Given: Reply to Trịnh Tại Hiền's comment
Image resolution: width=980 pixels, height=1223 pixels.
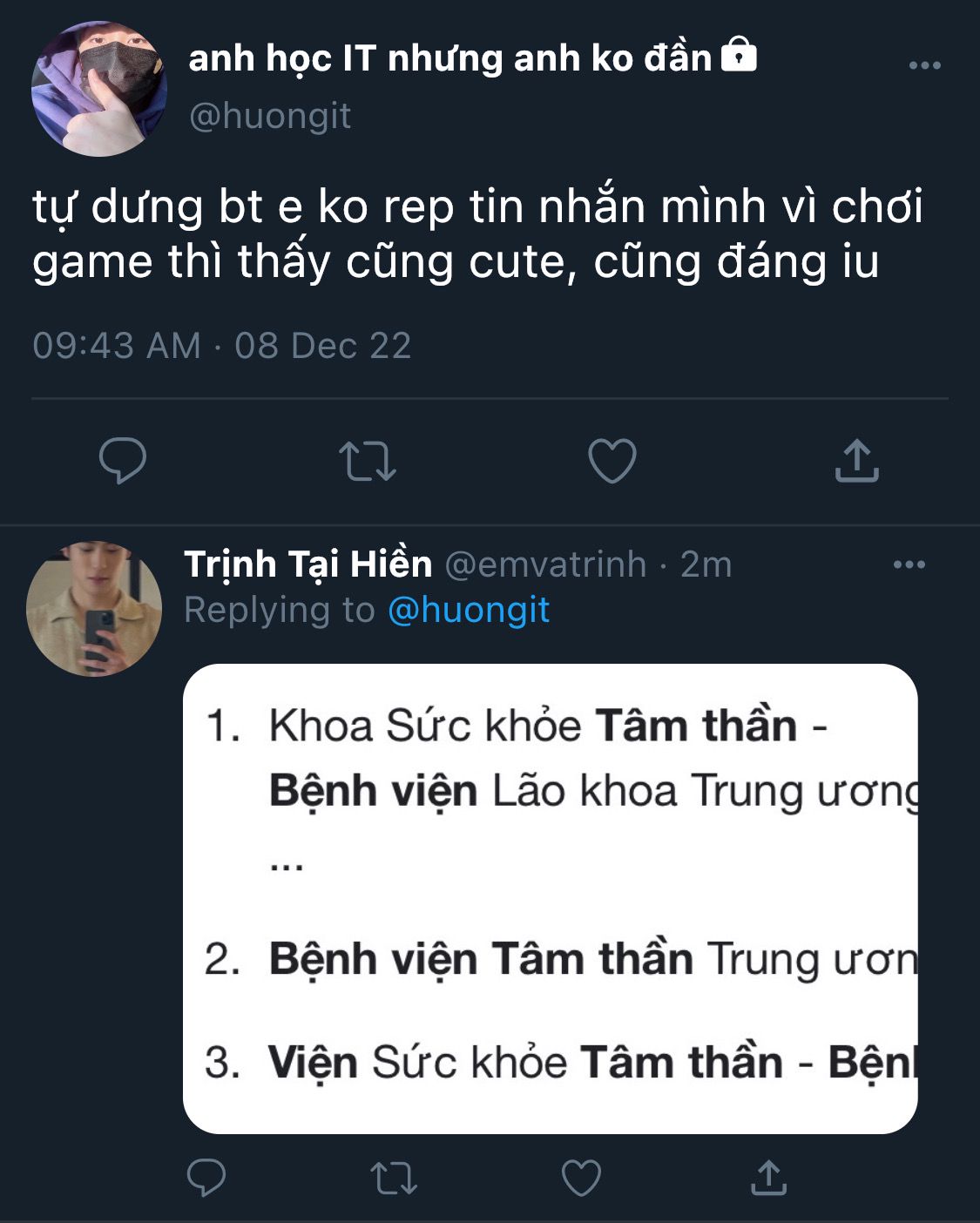Looking at the screenshot, I should pyautogui.click(x=206, y=1178).
